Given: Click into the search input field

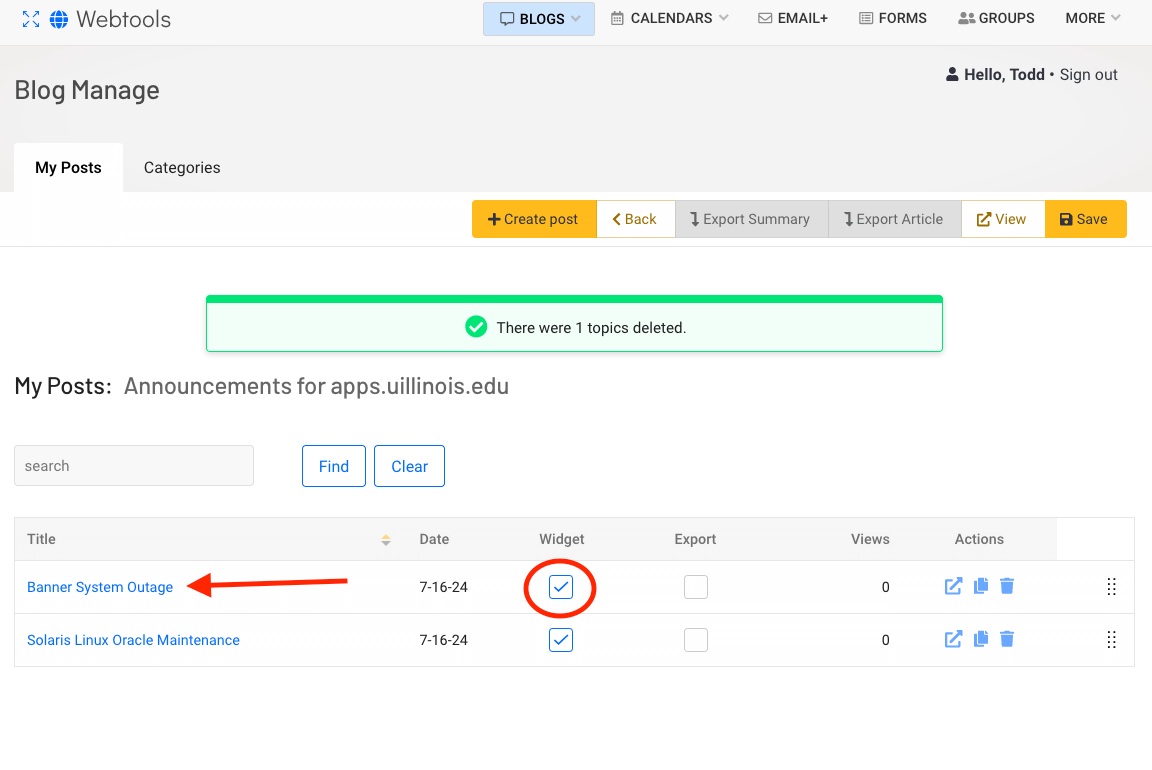Looking at the screenshot, I should [134, 466].
